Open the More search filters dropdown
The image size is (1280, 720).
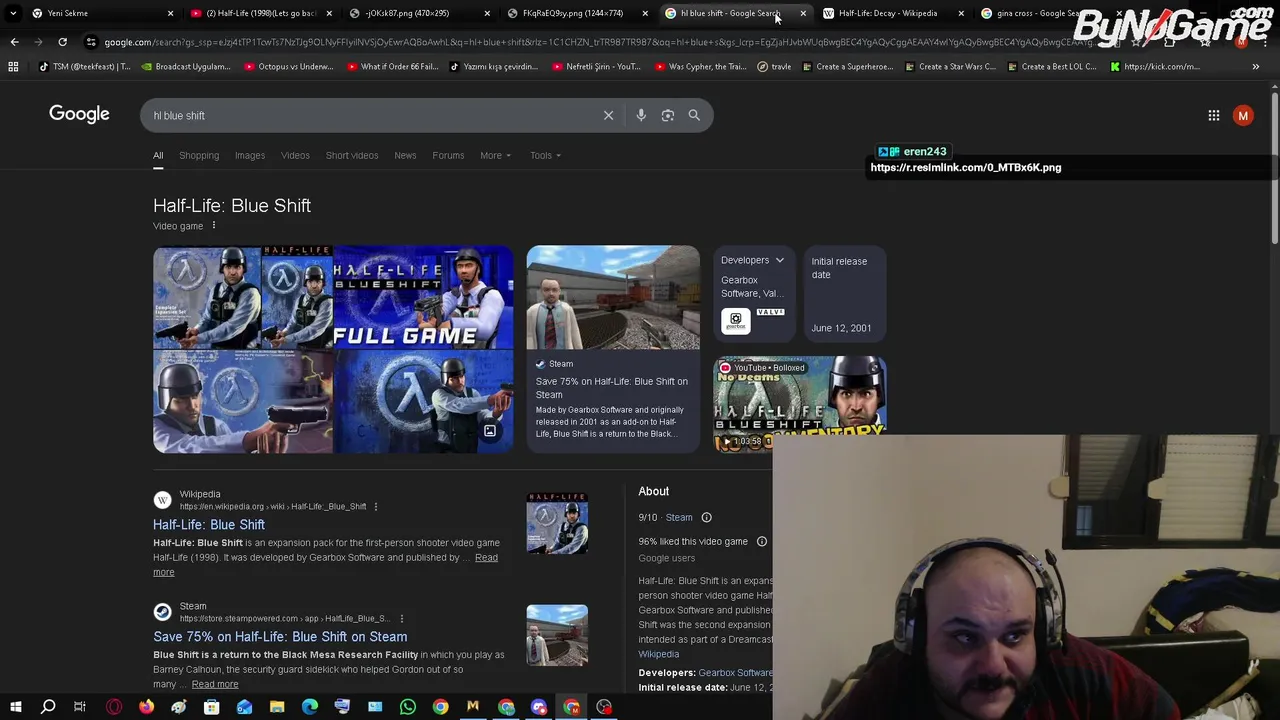tap(495, 155)
